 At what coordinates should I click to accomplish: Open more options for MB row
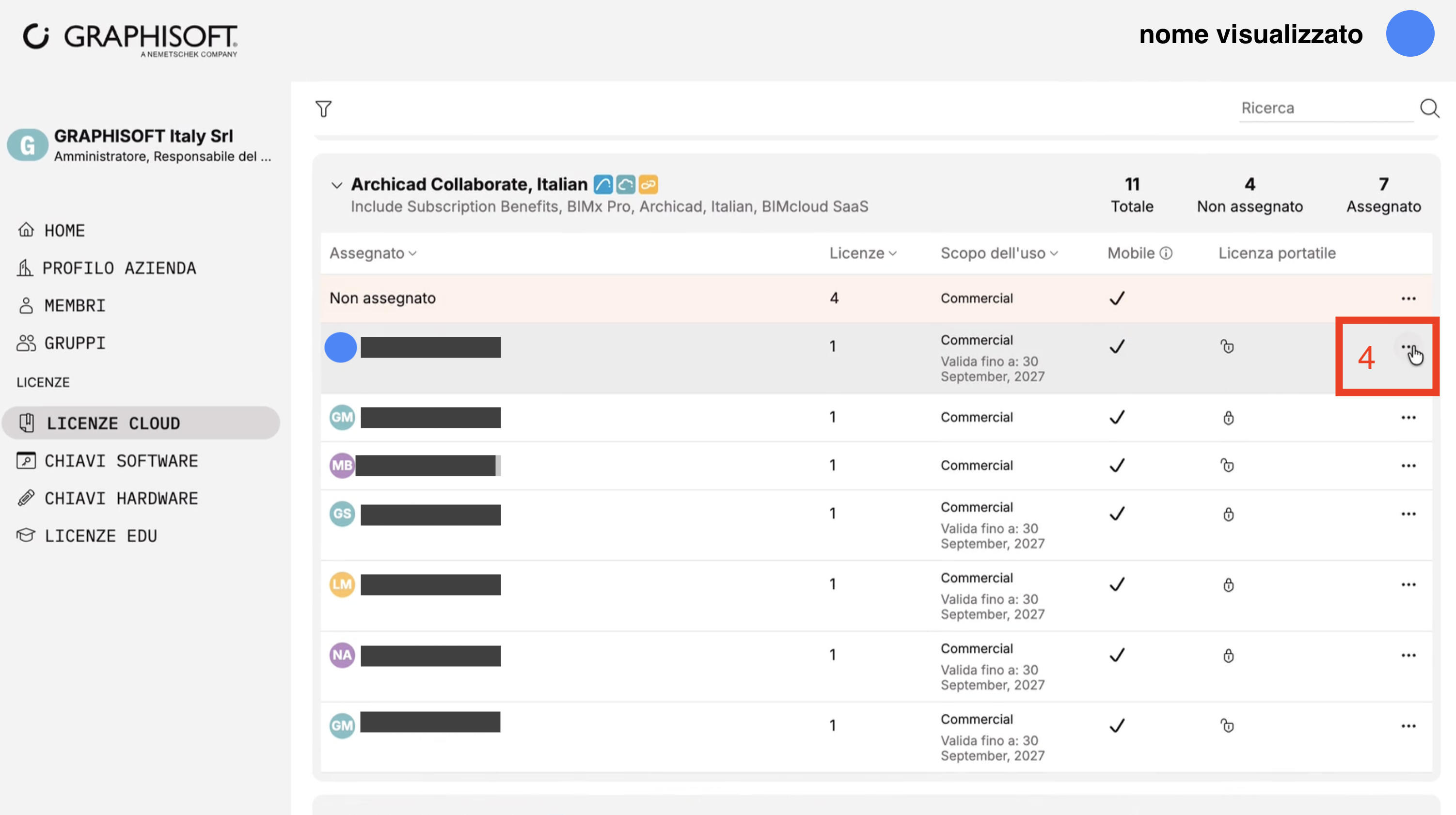click(1409, 466)
